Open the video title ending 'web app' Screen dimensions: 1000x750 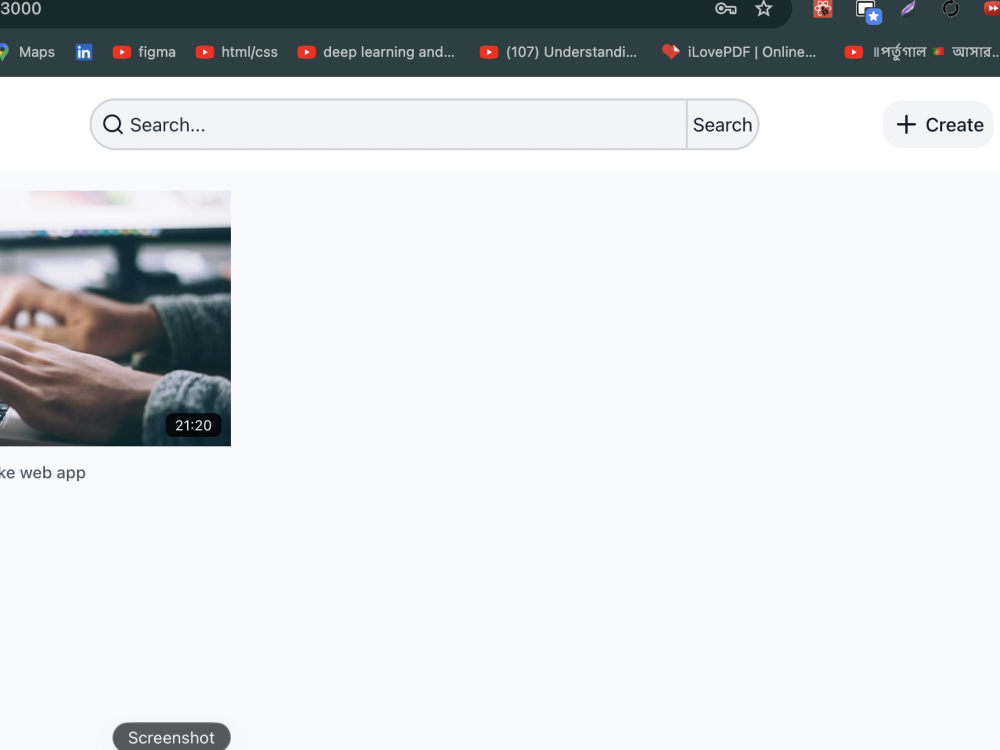pos(43,473)
